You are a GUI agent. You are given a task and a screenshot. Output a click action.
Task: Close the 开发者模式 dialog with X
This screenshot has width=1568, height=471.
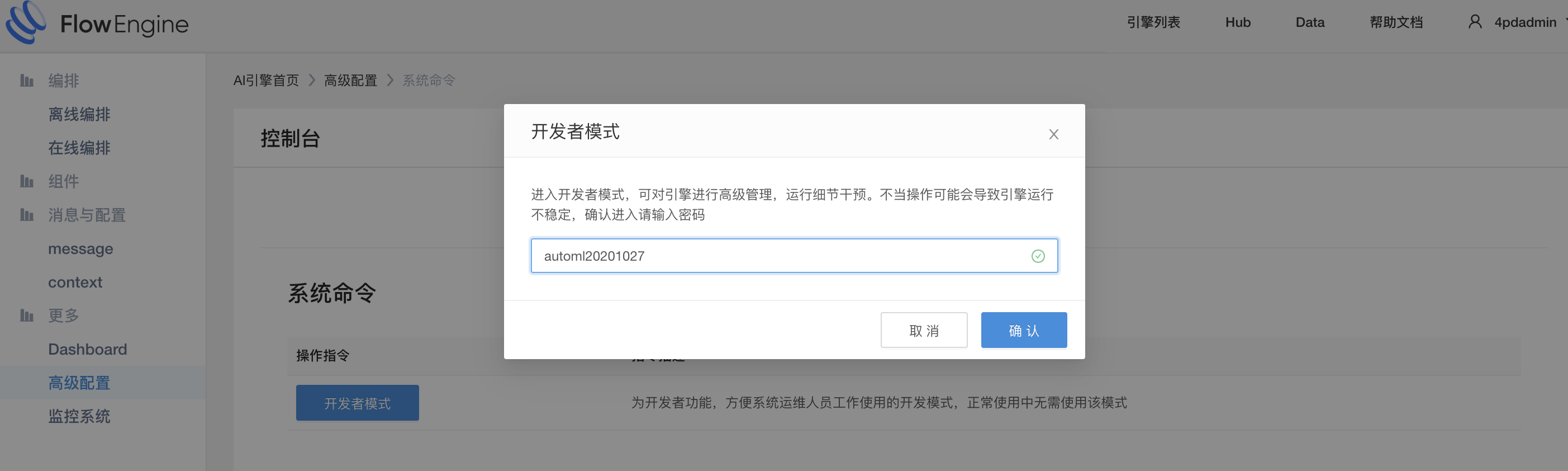tap(1054, 134)
